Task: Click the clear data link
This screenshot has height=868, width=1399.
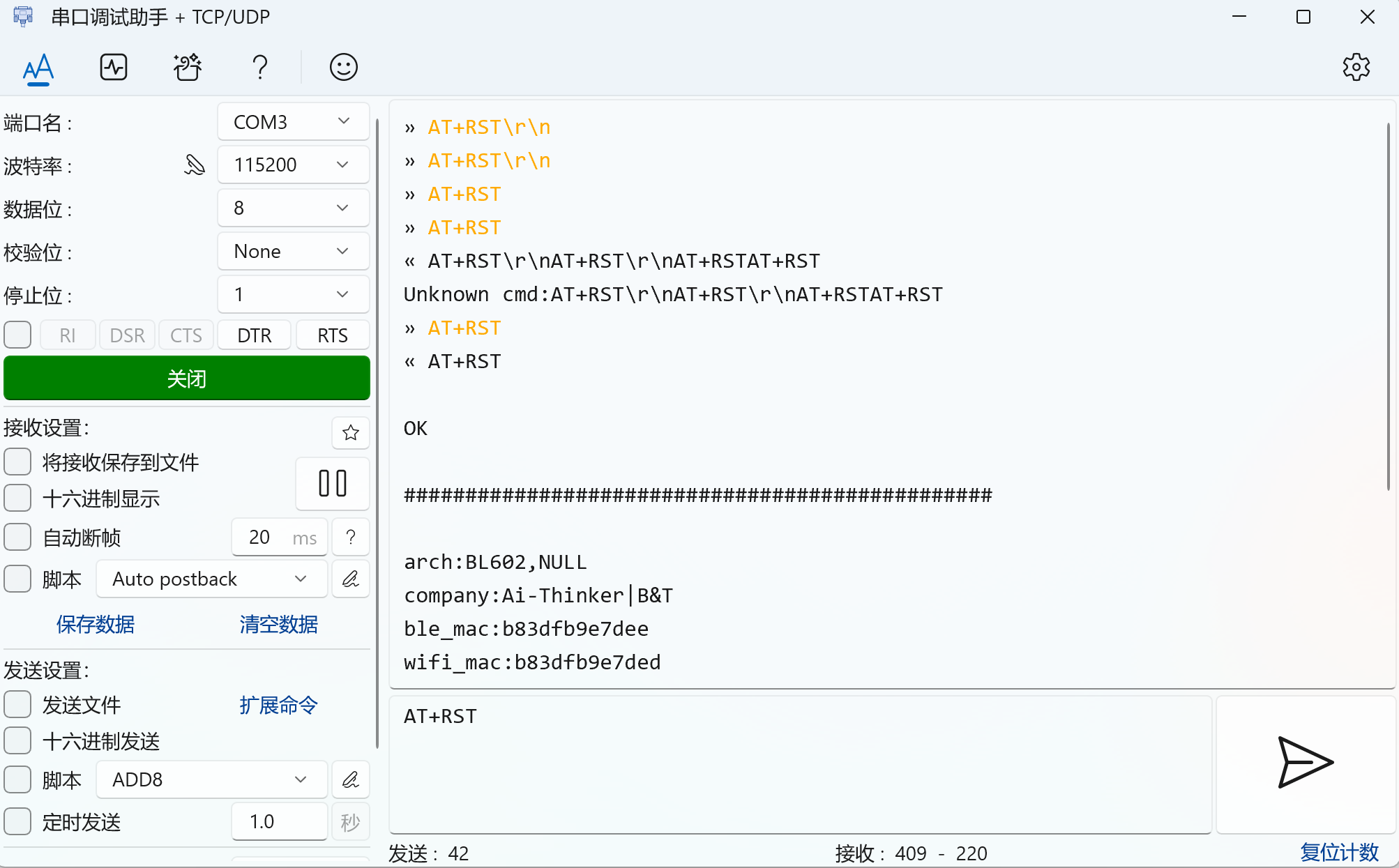Action: (278, 624)
